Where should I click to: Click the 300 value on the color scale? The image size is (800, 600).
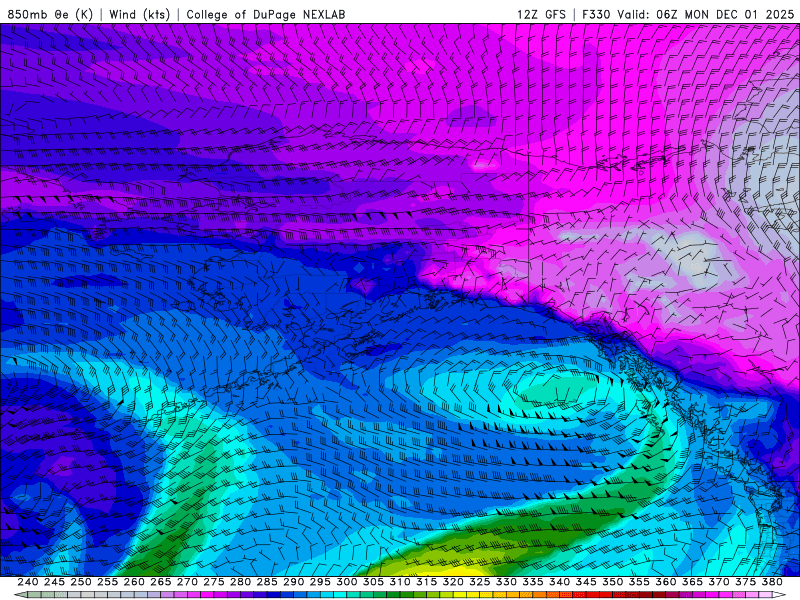(347, 582)
